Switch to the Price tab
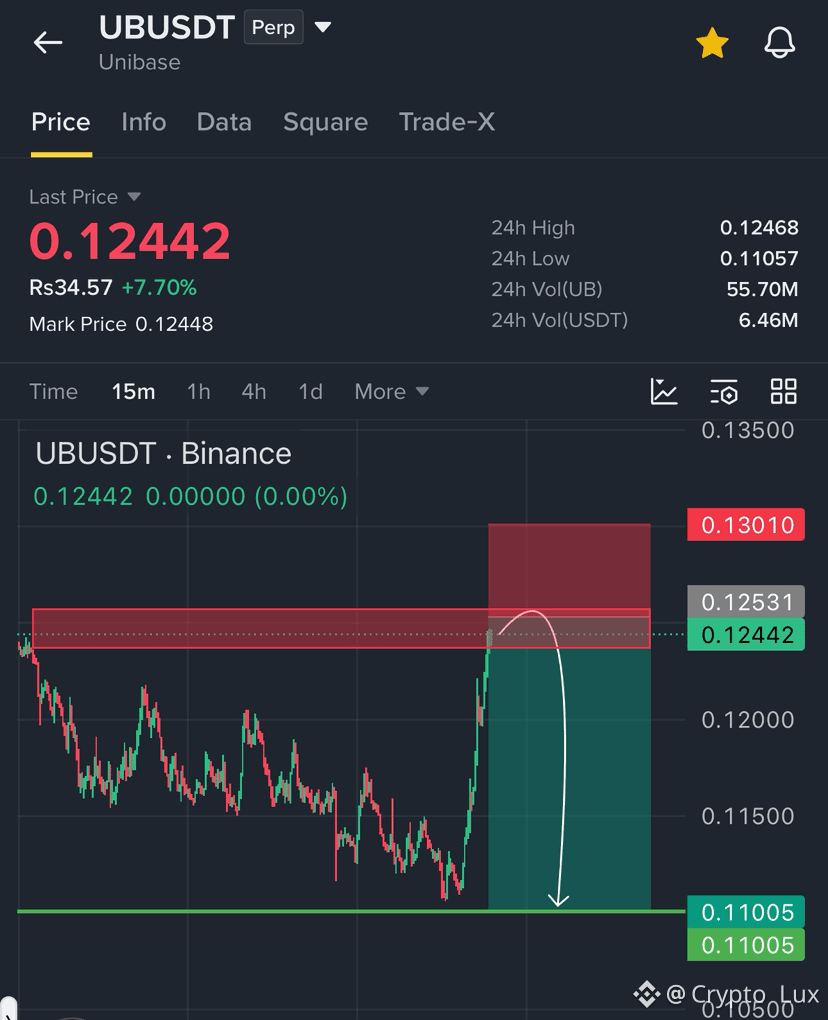Screen dimensions: 828x1020 [x=61, y=122]
